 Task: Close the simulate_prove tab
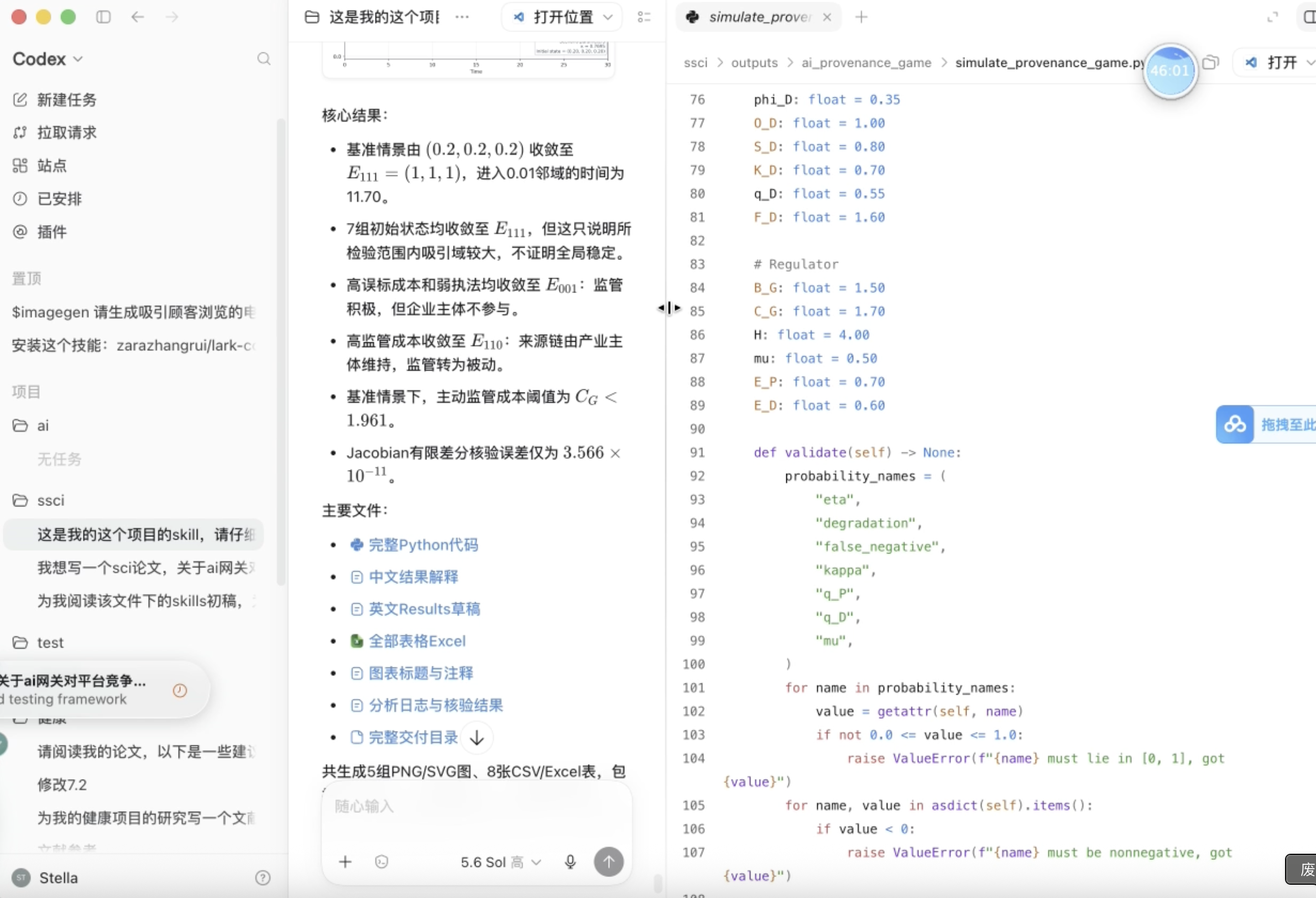[827, 17]
